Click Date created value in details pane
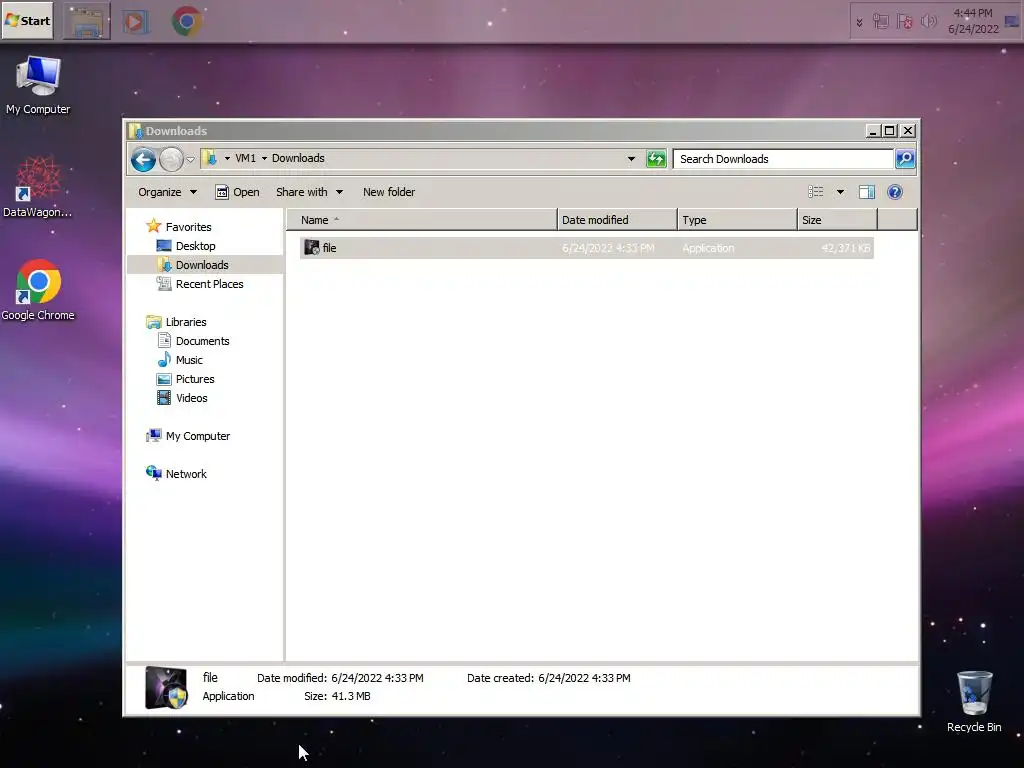1024x768 pixels. coord(584,678)
